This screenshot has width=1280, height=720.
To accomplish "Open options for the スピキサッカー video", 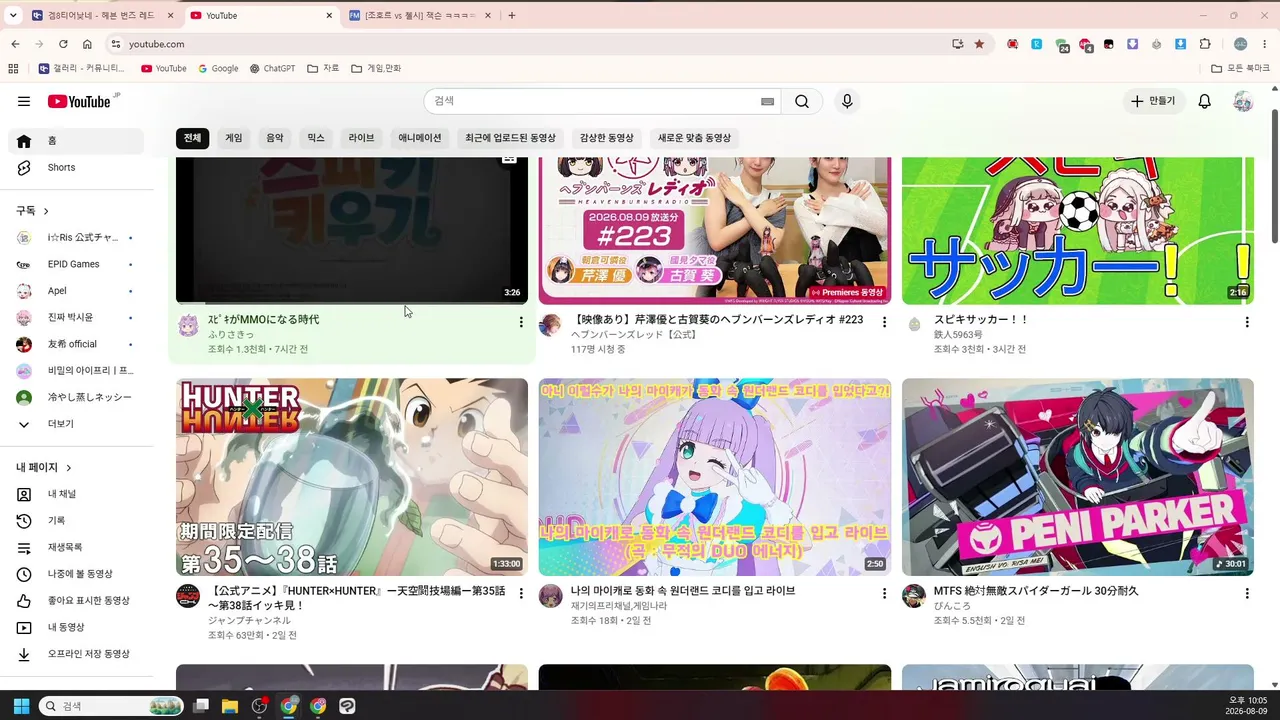I will tap(1247, 322).
